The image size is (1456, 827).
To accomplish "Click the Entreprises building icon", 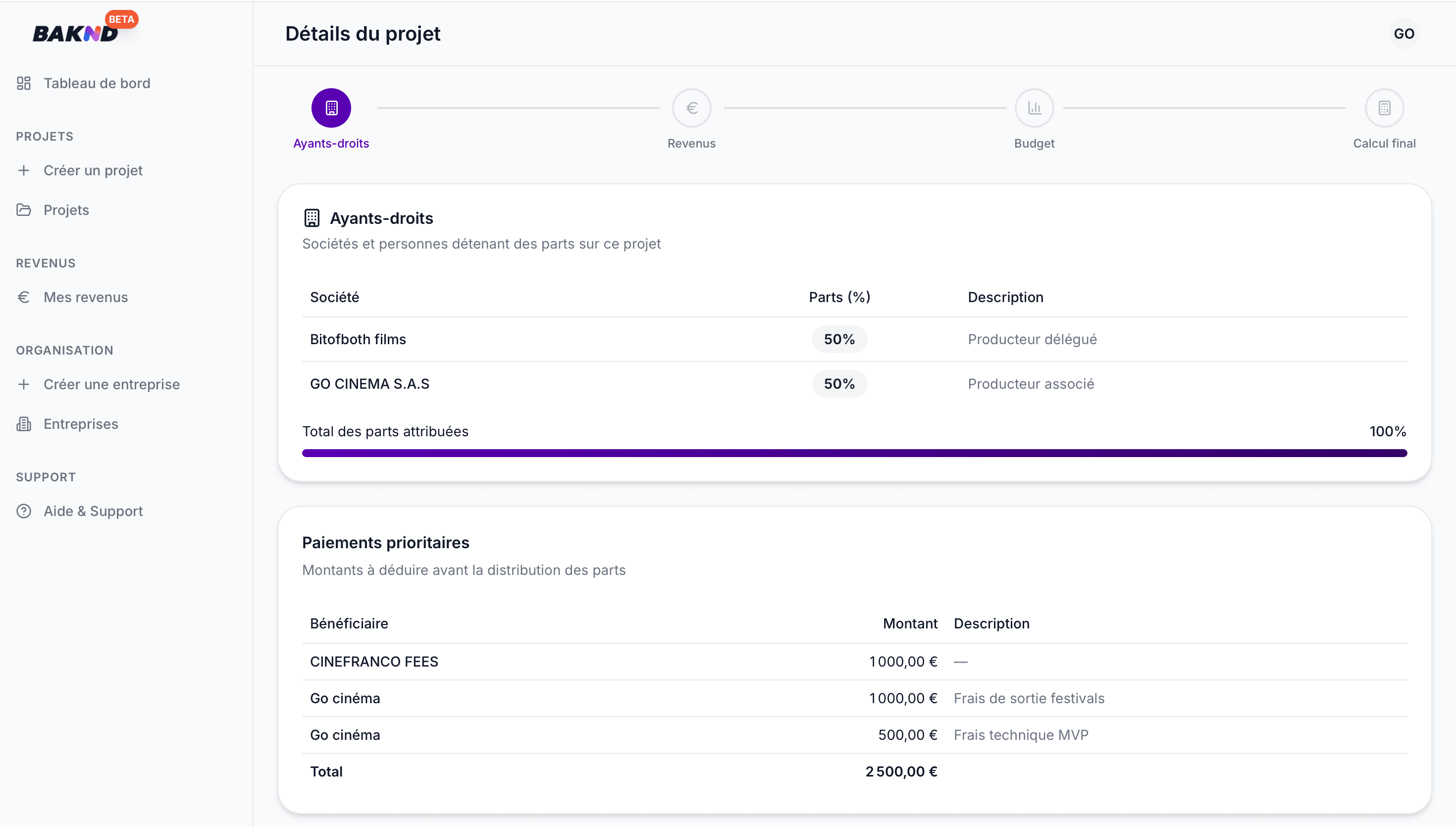I will pos(24,424).
